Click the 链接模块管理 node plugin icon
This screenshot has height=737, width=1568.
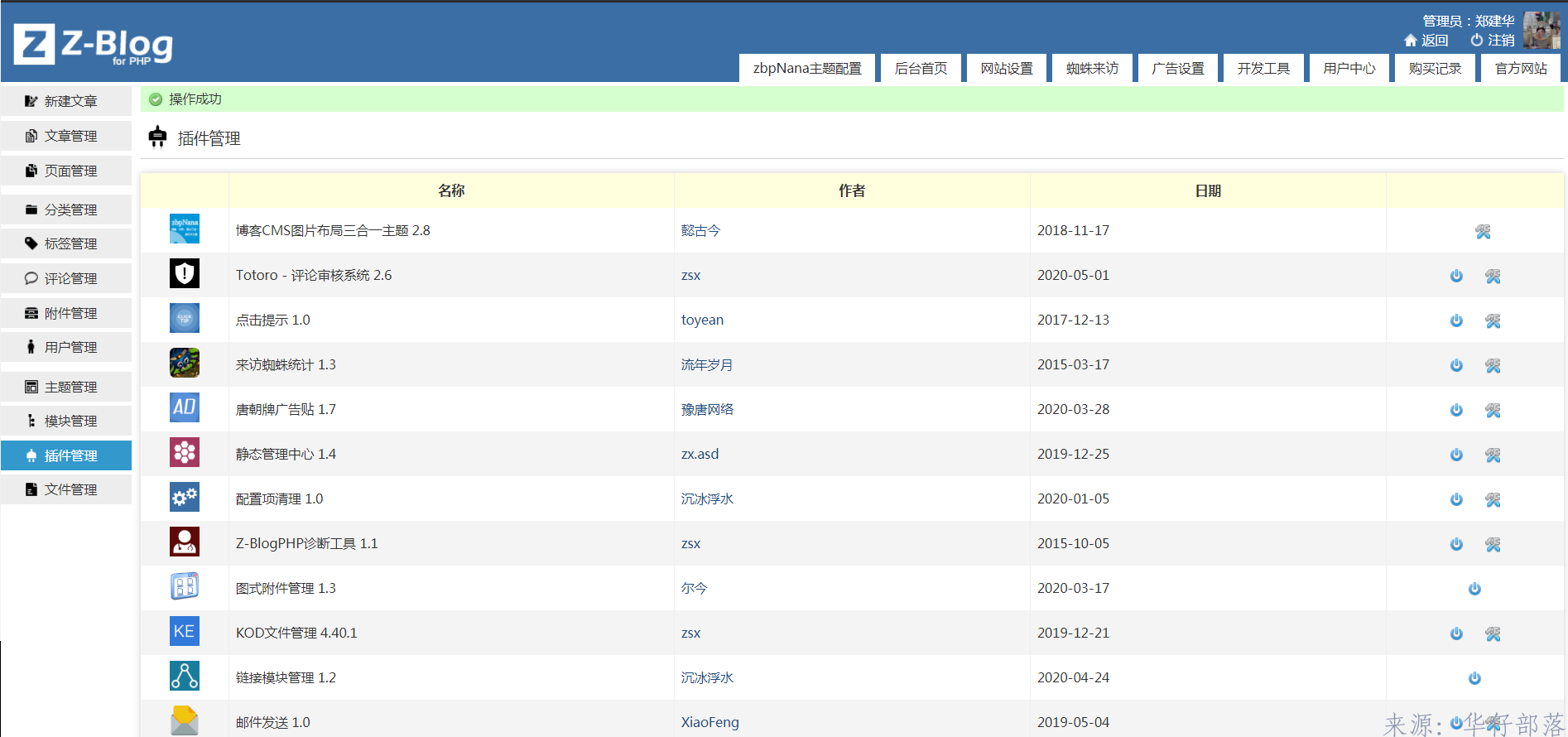point(185,676)
